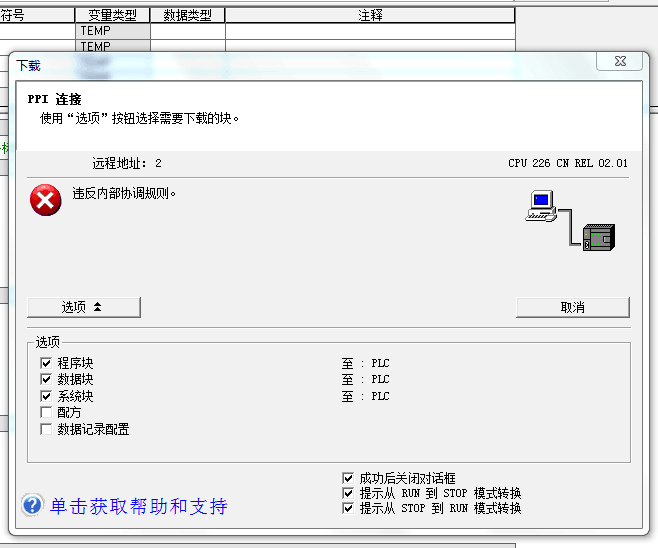Click the red error X icon
The height and width of the screenshot is (548, 658).
pyautogui.click(x=46, y=200)
